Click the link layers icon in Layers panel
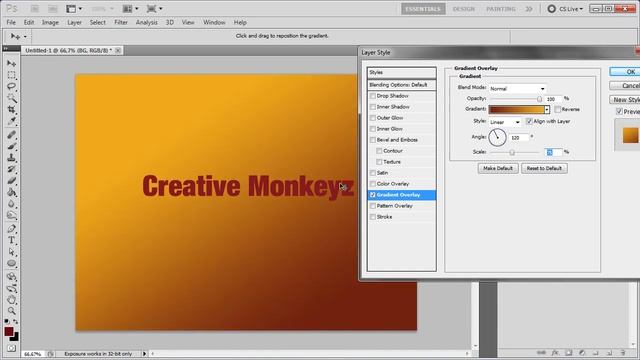Image resolution: width=640 pixels, height=360 pixels. click(541, 353)
